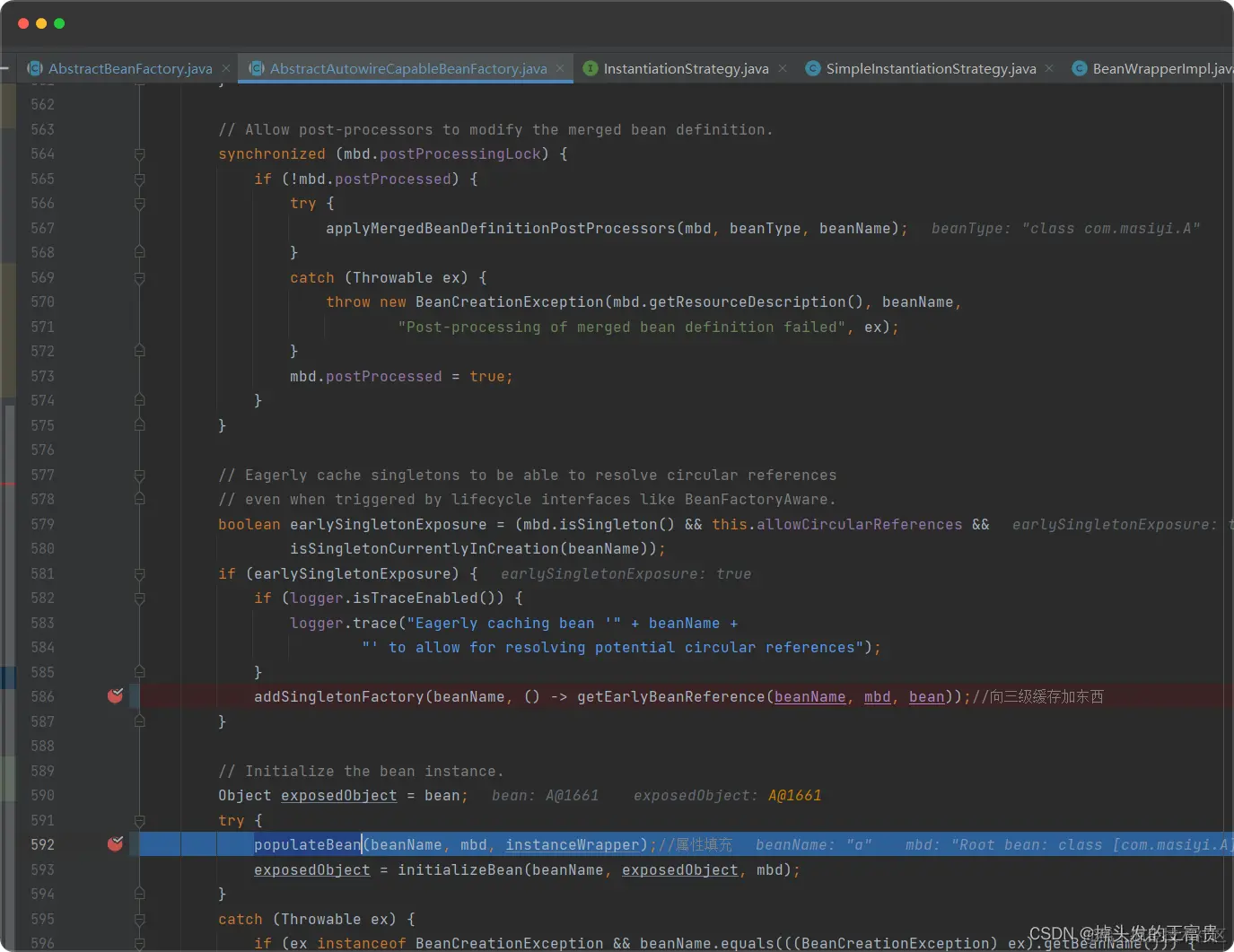Viewport: 1234px width, 952px height.
Task: Click inline hint 'beanType: "class com.masiyi.A"'
Action: [x=1065, y=229]
